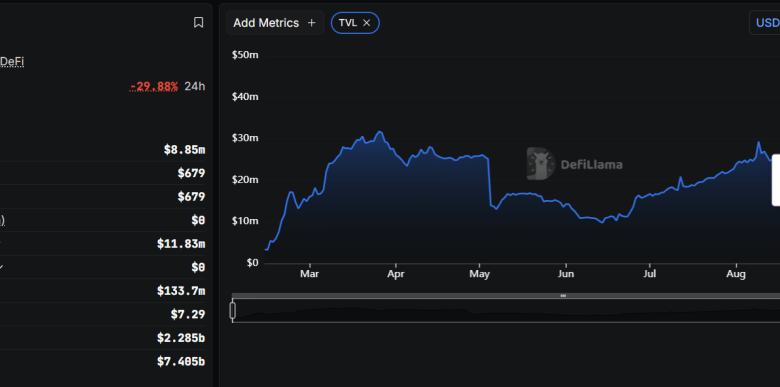Remove the TVL metric with its X
This screenshot has width=780, height=387.
click(367, 23)
